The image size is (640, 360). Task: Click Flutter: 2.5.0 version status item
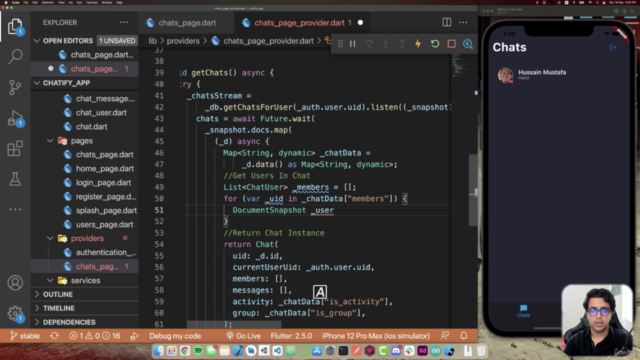[x=291, y=336]
